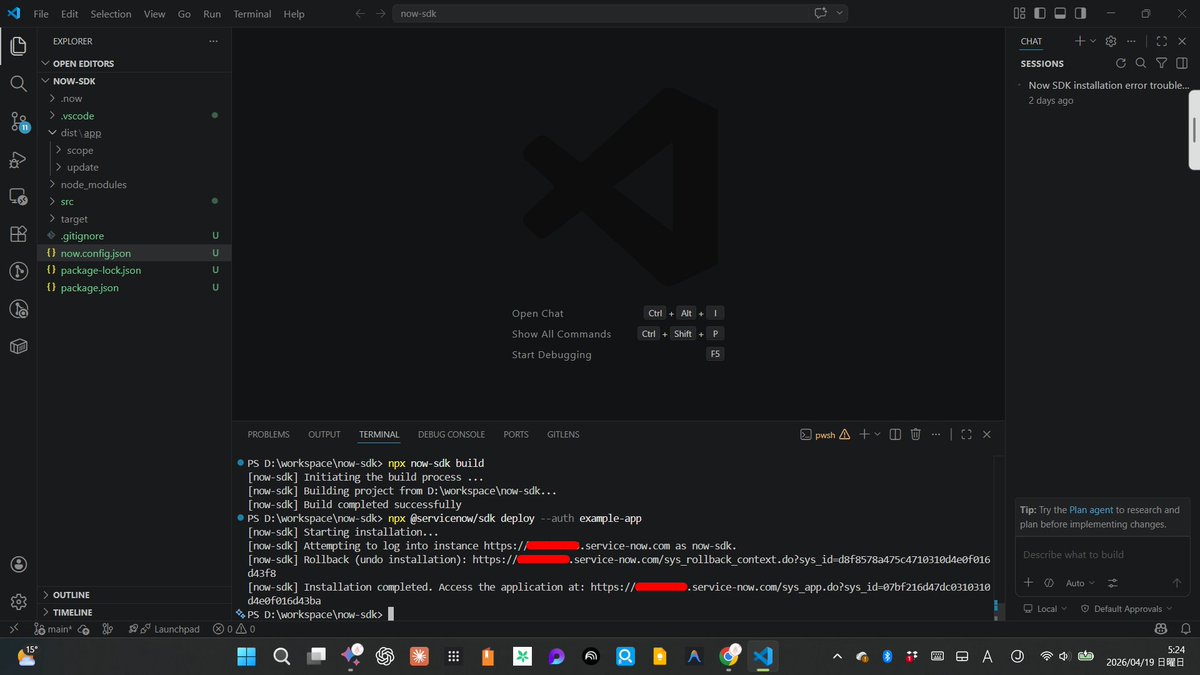The height and width of the screenshot is (675, 1200).
Task: Open Remote Explorer in activity bar
Action: 18,197
